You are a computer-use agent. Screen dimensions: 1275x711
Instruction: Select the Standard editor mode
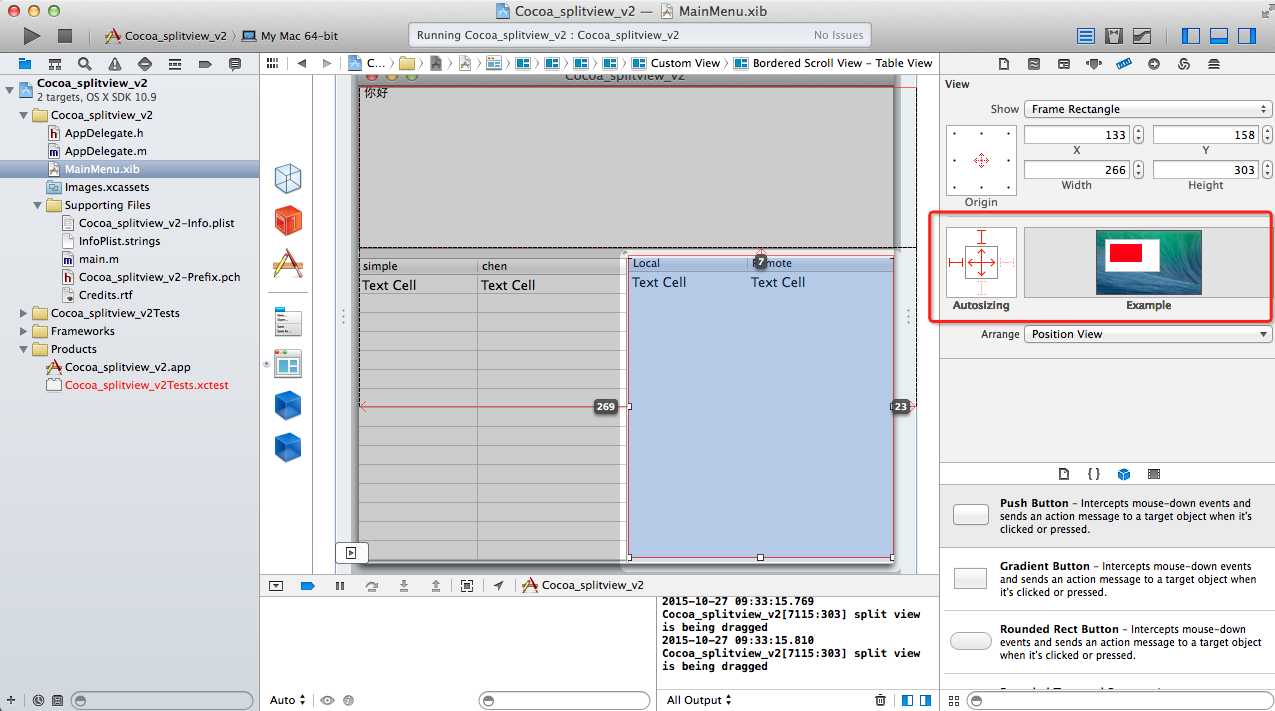pos(1086,36)
